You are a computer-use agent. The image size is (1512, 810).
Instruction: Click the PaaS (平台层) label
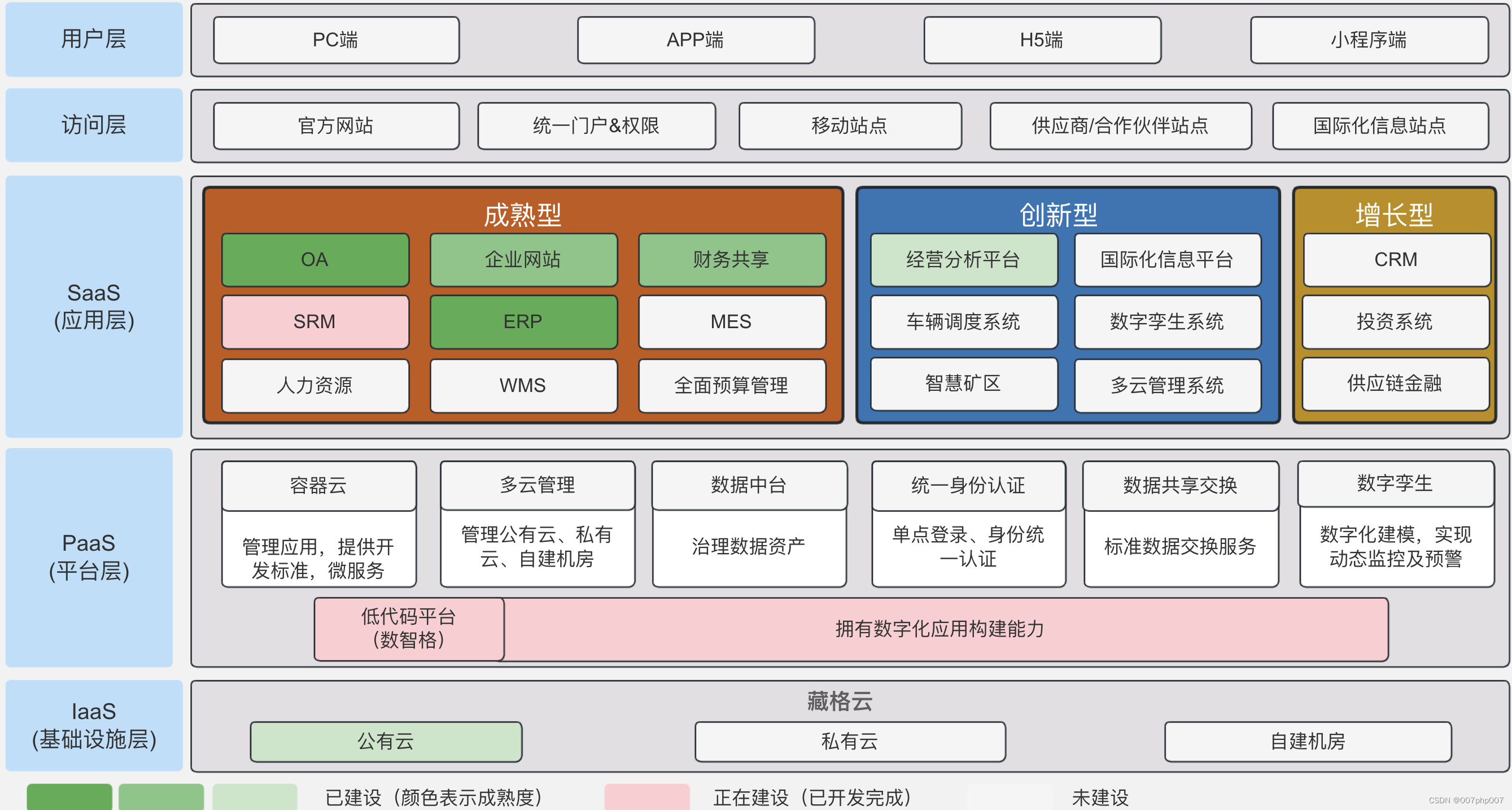[89, 558]
